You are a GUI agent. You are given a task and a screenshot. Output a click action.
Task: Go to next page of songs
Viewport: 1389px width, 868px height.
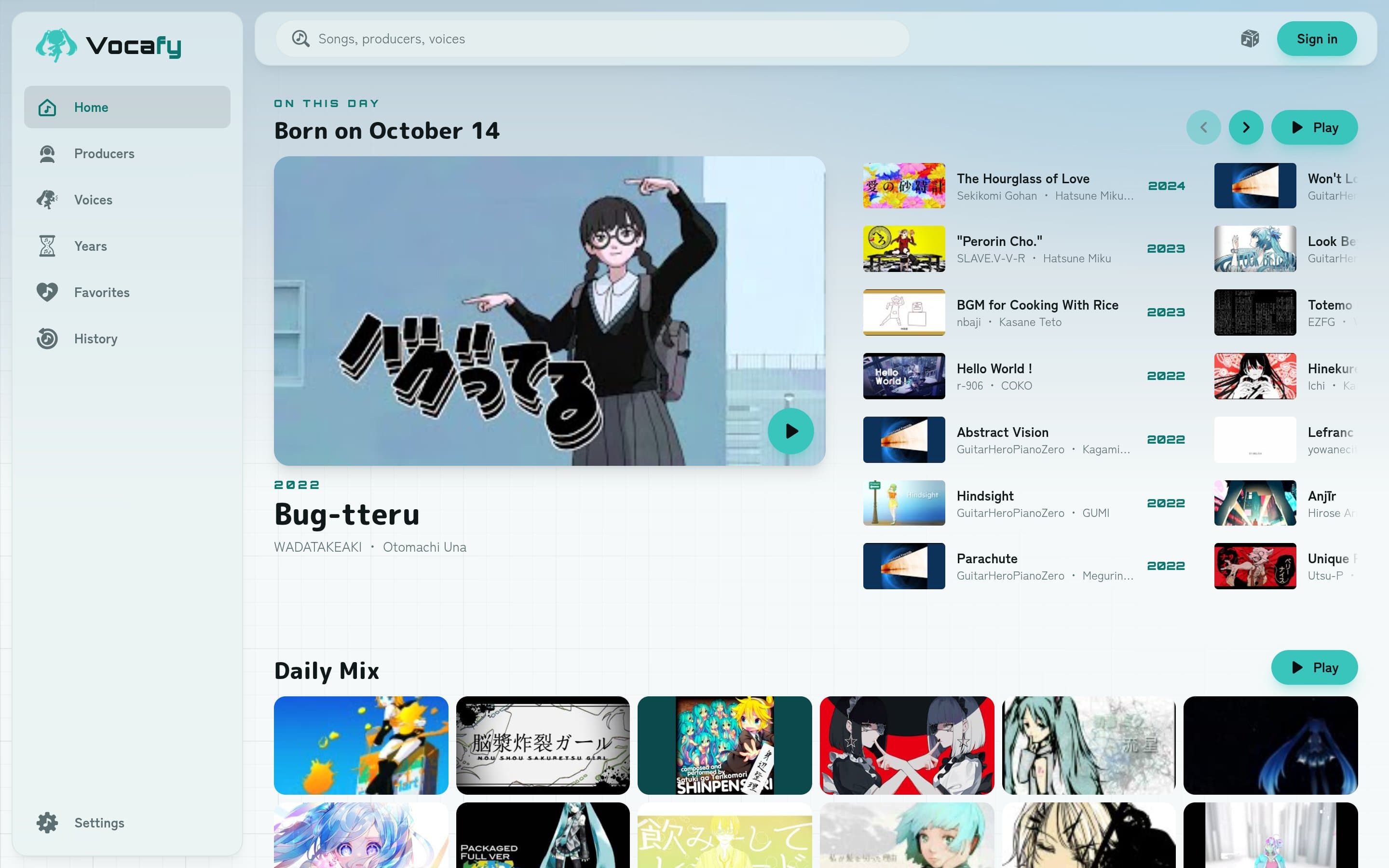pos(1245,127)
